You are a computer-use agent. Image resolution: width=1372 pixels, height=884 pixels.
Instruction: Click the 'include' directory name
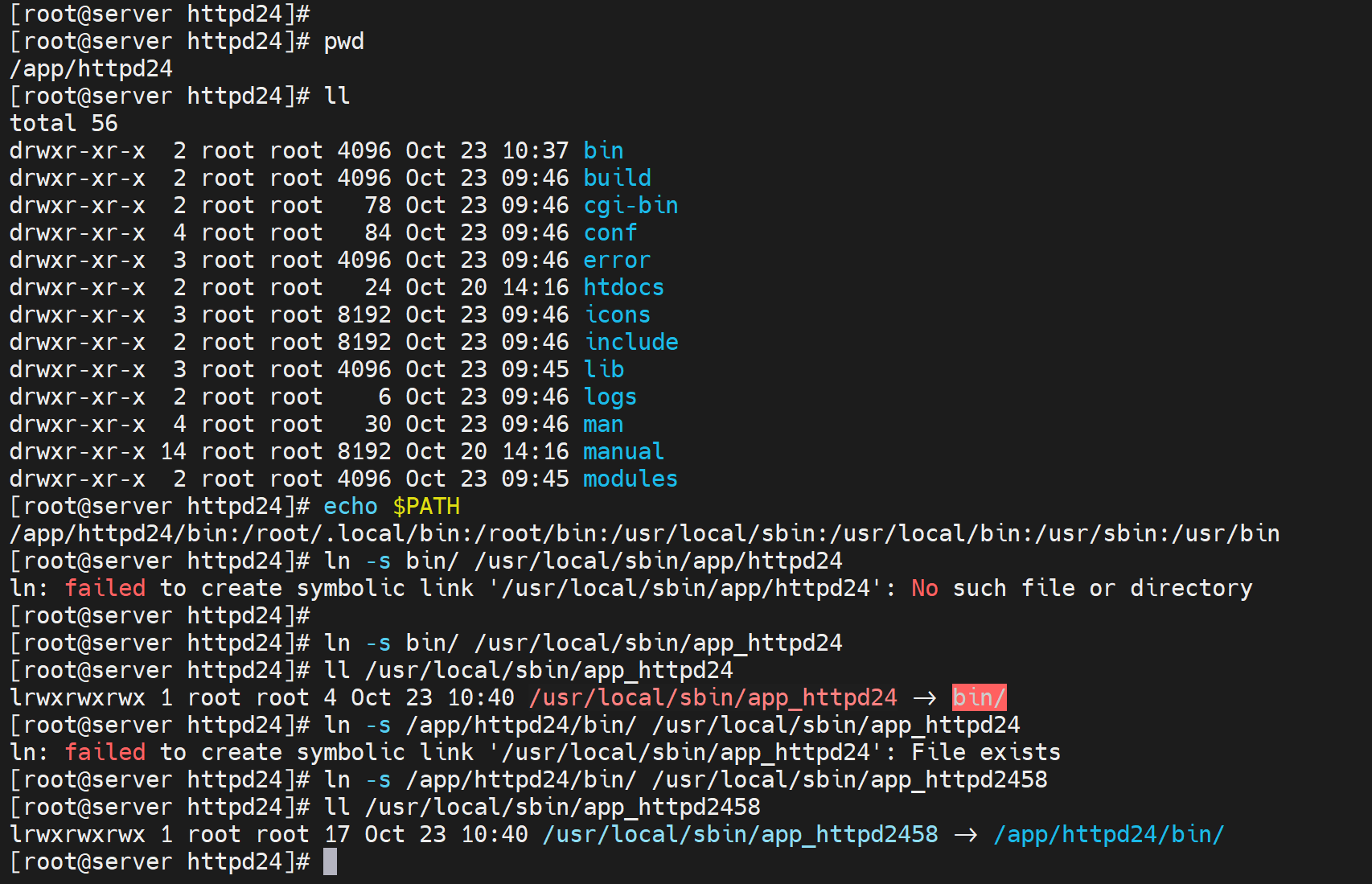pos(631,342)
